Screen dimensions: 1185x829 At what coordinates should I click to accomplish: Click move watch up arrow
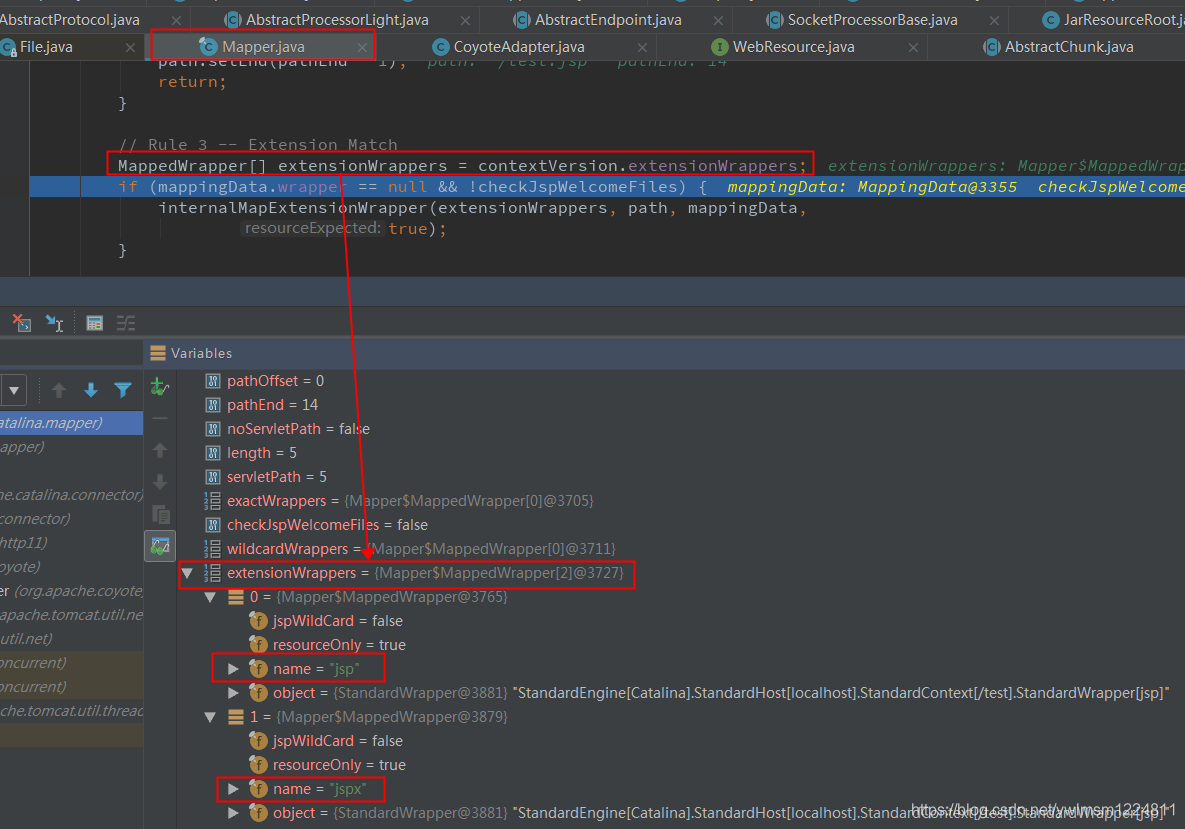coord(159,450)
